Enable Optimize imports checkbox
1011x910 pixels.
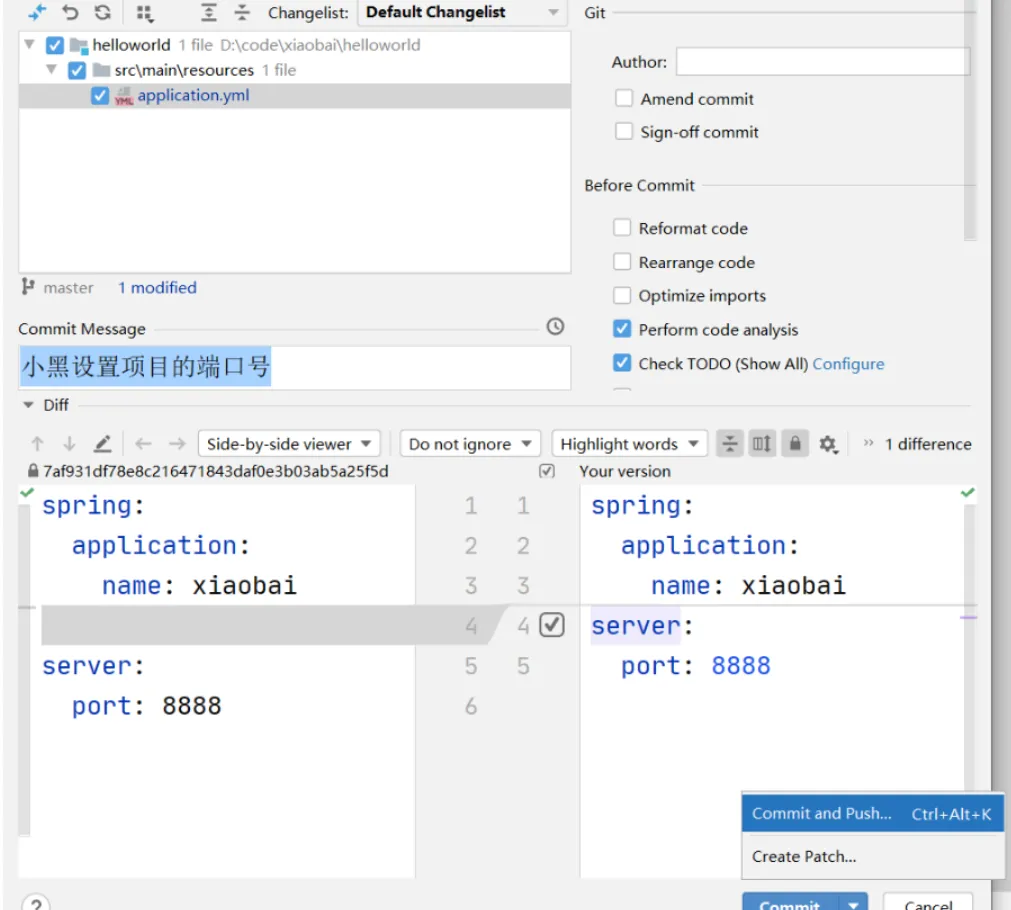[622, 295]
